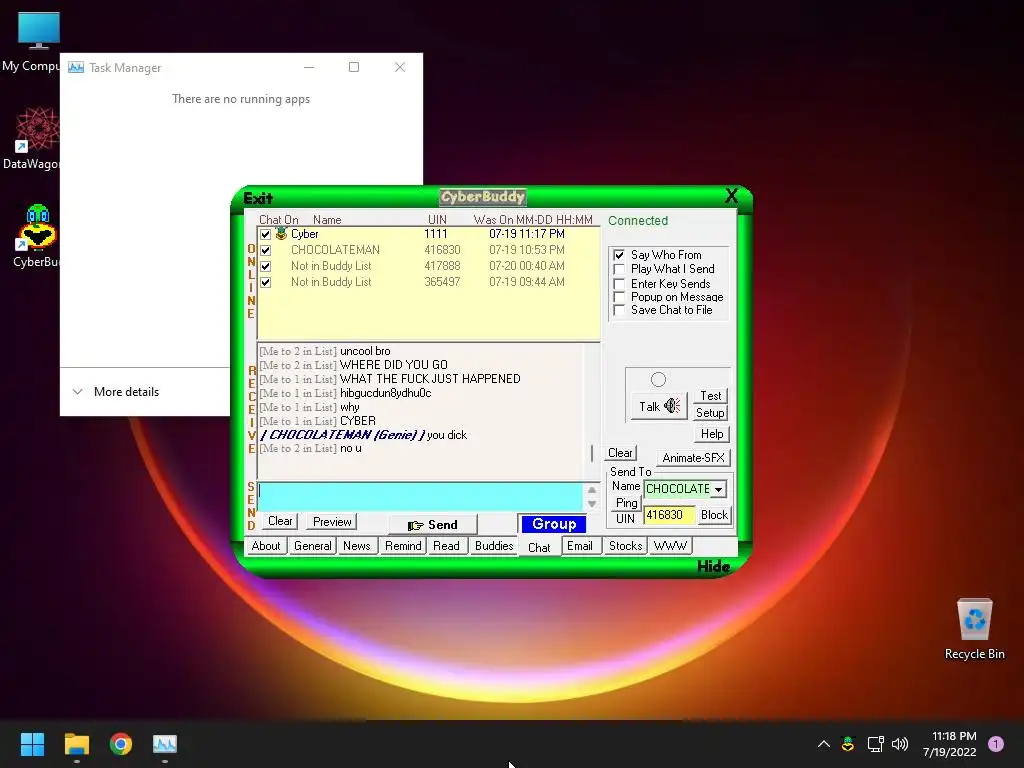This screenshot has height=768, width=1024.
Task: Open the Windows Start menu
Action: coord(32,744)
